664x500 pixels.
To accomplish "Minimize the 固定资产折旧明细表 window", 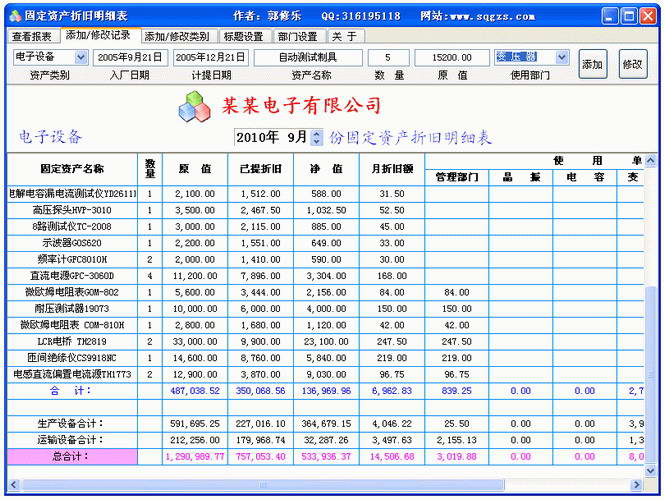I will (610, 16).
